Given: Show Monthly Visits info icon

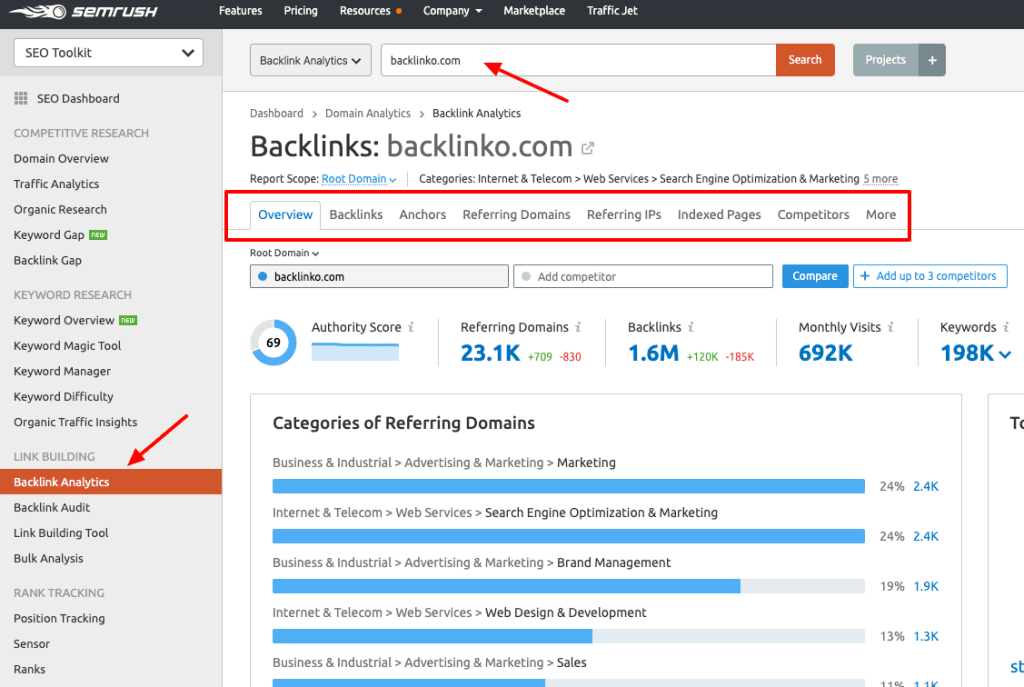Looking at the screenshot, I should pyautogui.click(x=890, y=327).
